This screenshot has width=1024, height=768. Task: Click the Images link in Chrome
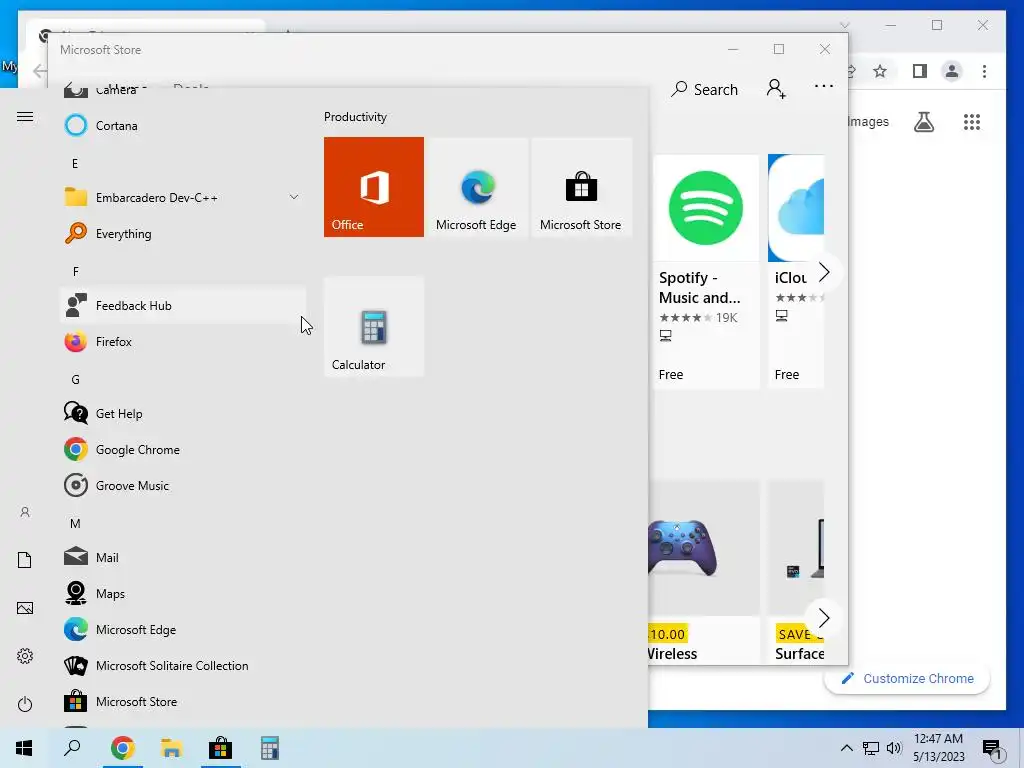coord(869,121)
